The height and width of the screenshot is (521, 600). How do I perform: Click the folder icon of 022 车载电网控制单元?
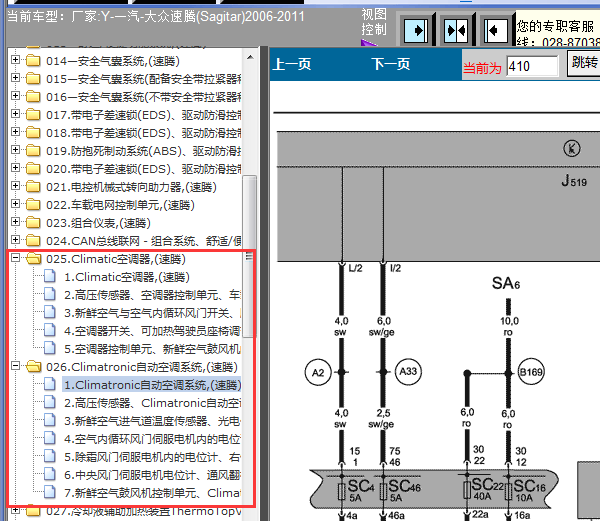[33, 205]
